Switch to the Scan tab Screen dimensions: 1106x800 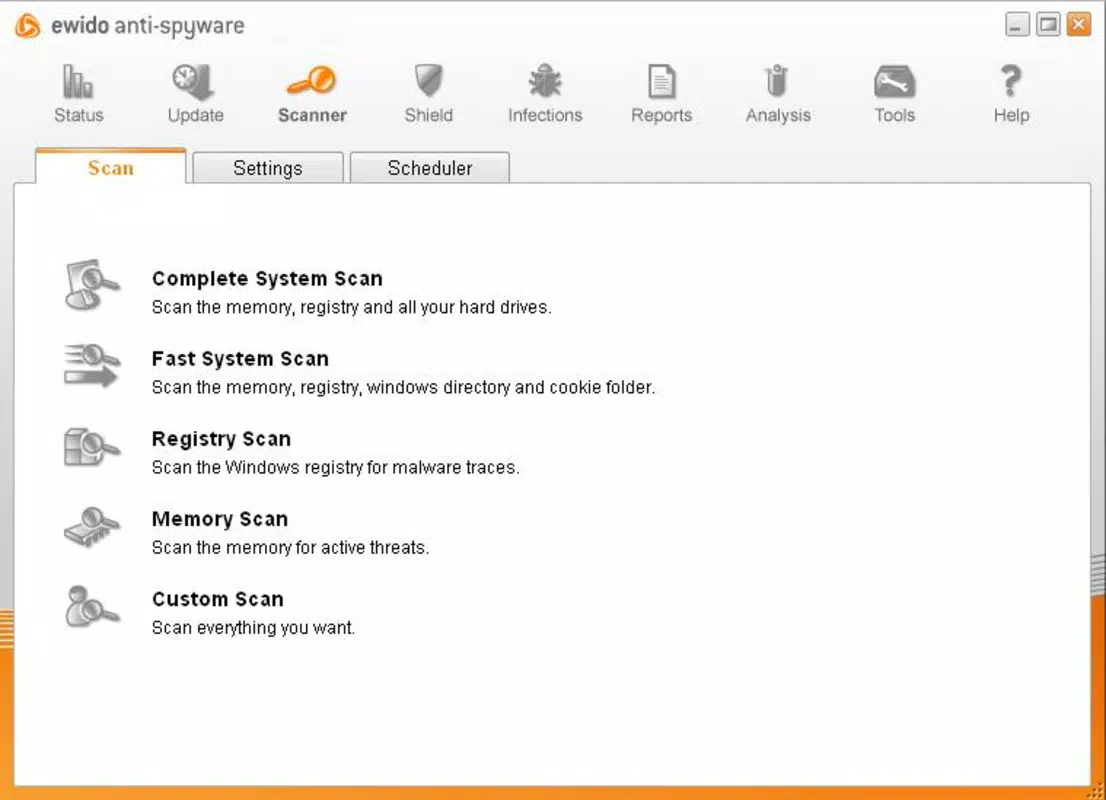(111, 168)
